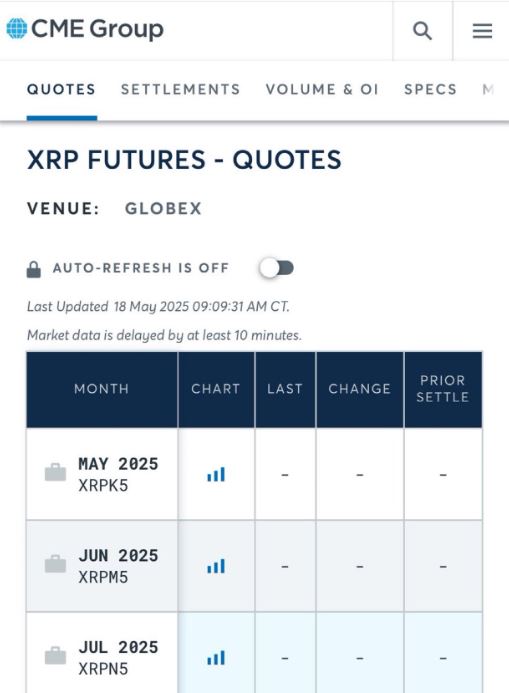
Task: Open the search magnifier icon
Action: point(422,31)
